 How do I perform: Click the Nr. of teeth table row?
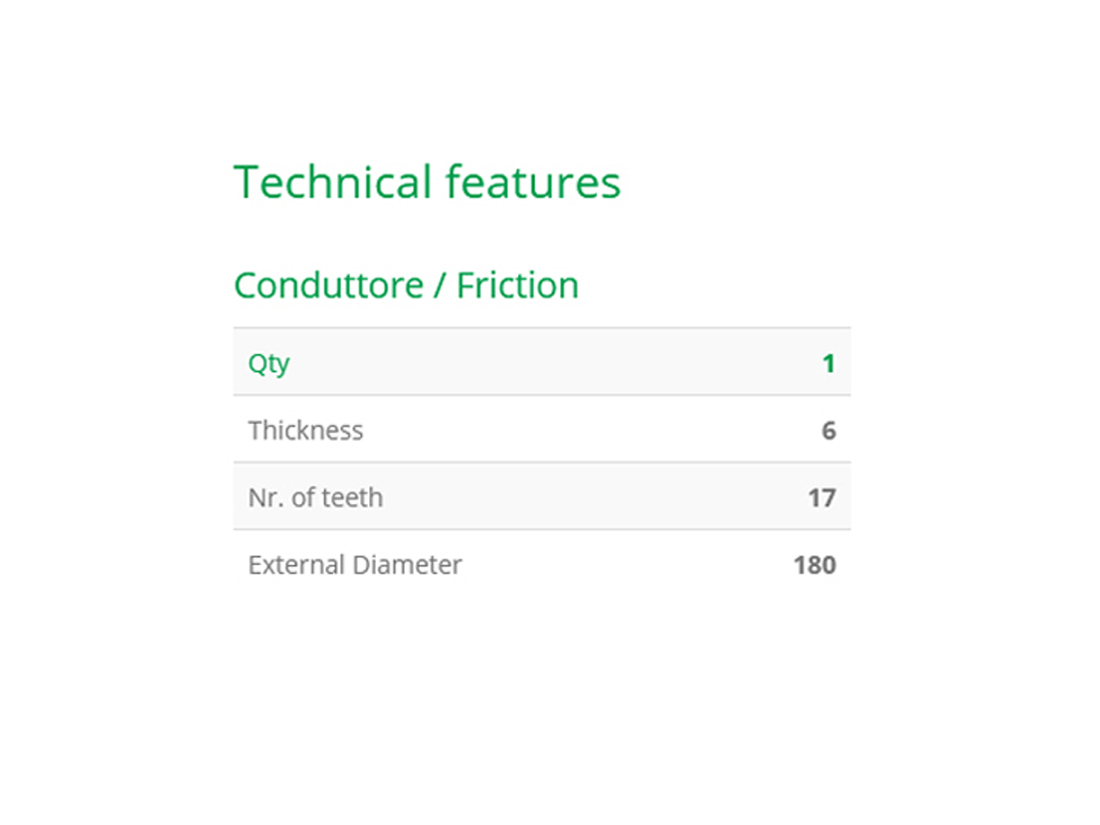[542, 497]
